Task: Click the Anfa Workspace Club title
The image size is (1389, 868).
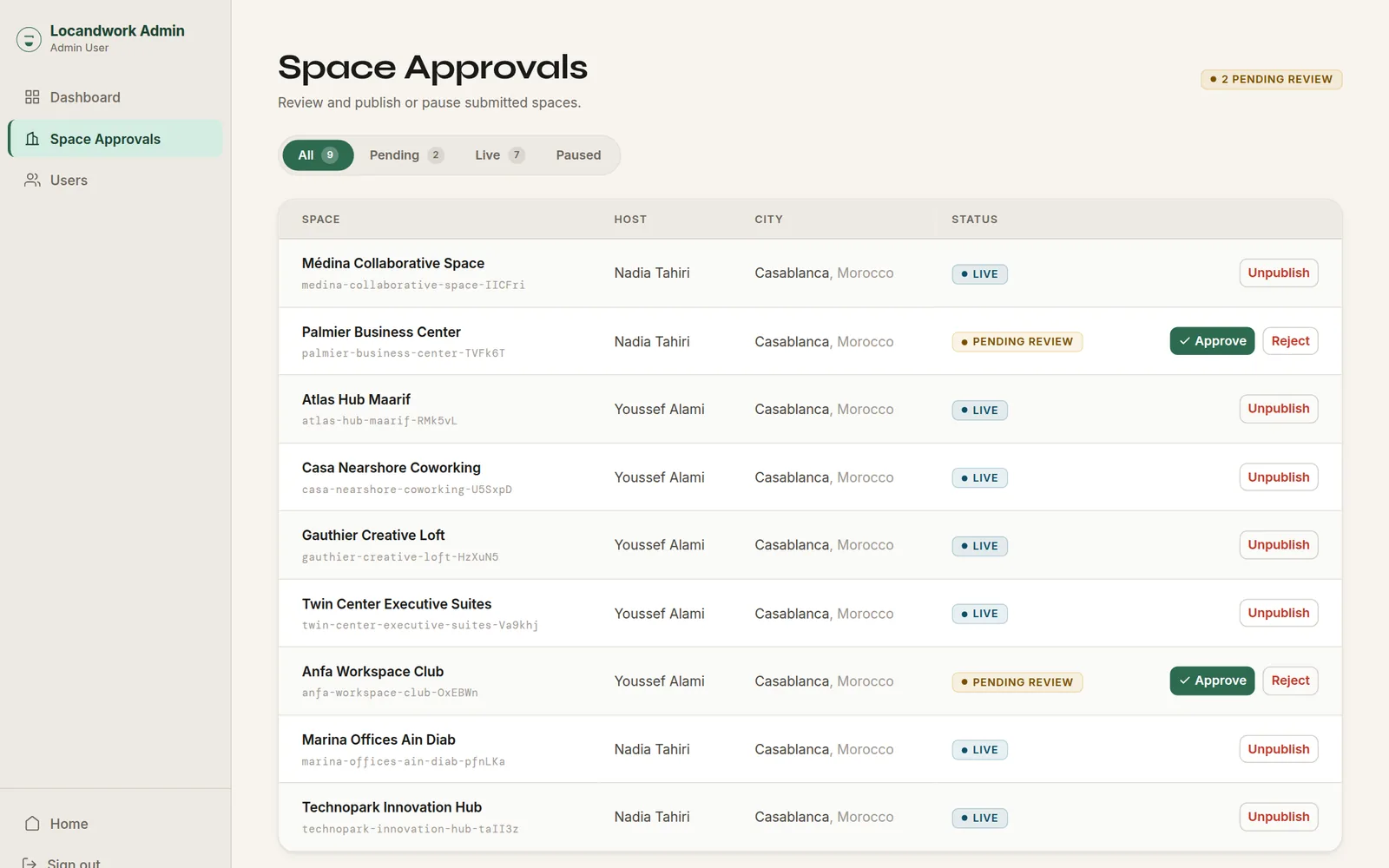Action: pyautogui.click(x=372, y=672)
